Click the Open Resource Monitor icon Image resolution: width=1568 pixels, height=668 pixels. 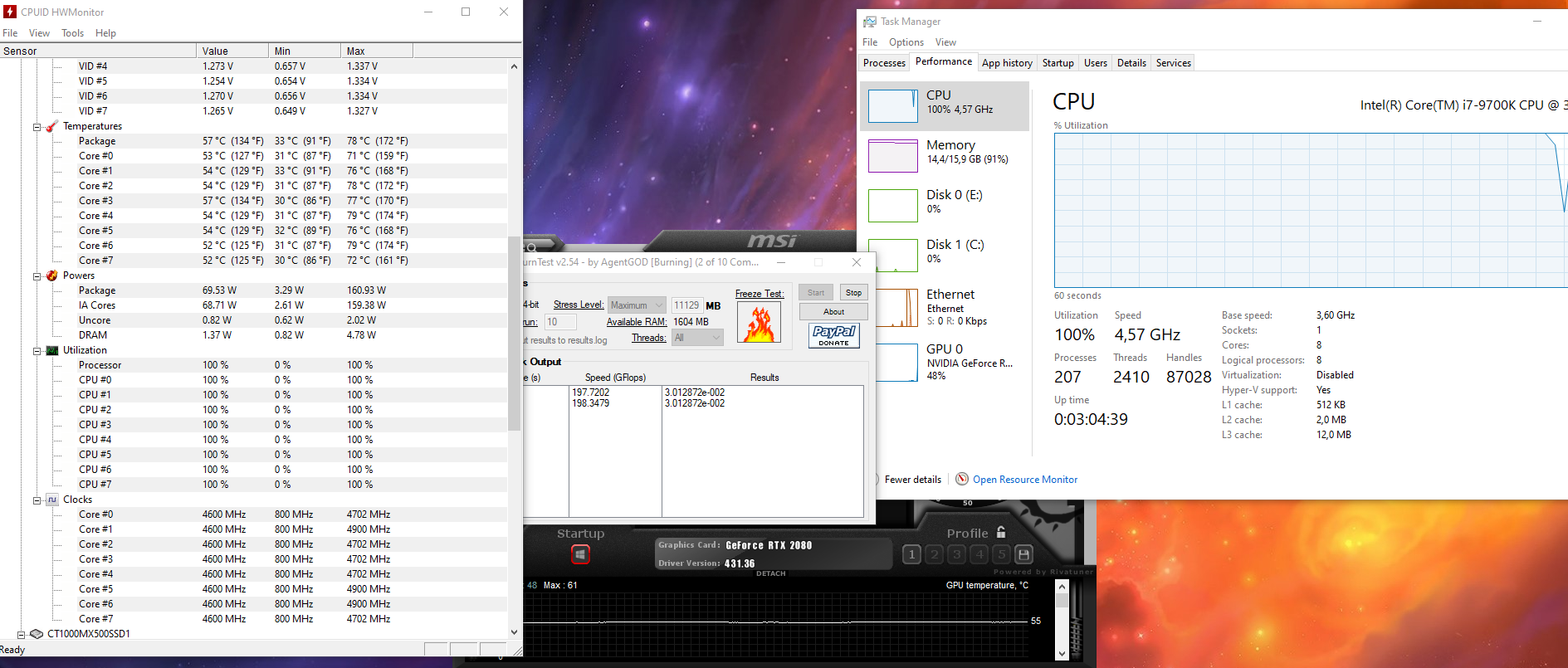(962, 479)
